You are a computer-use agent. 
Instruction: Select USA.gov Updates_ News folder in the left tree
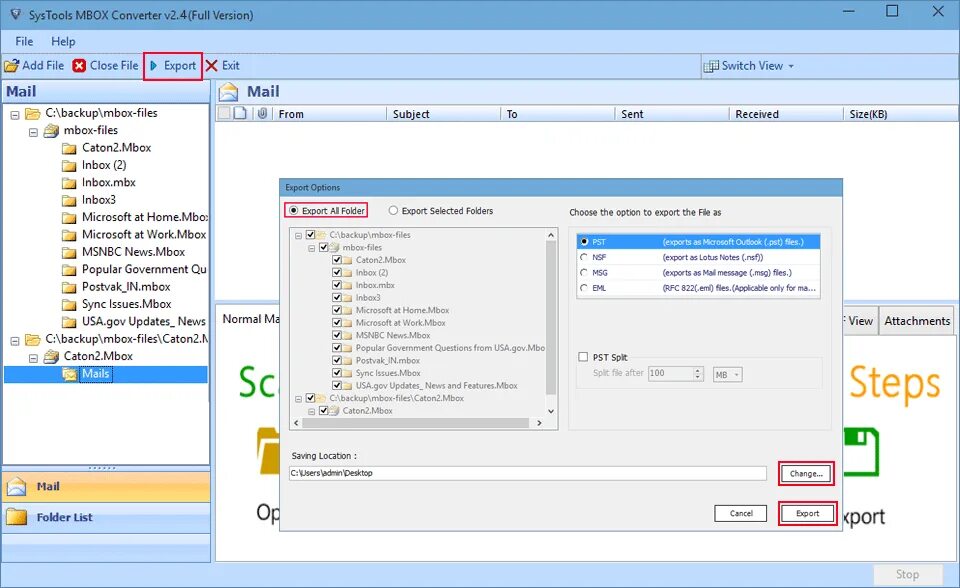(143, 321)
